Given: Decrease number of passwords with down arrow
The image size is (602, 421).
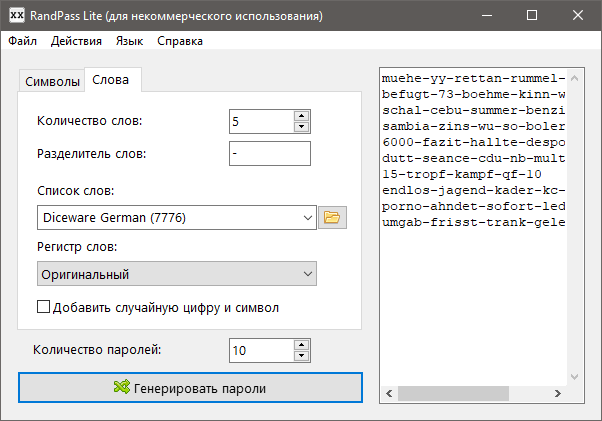Looking at the screenshot, I should [x=301, y=356].
